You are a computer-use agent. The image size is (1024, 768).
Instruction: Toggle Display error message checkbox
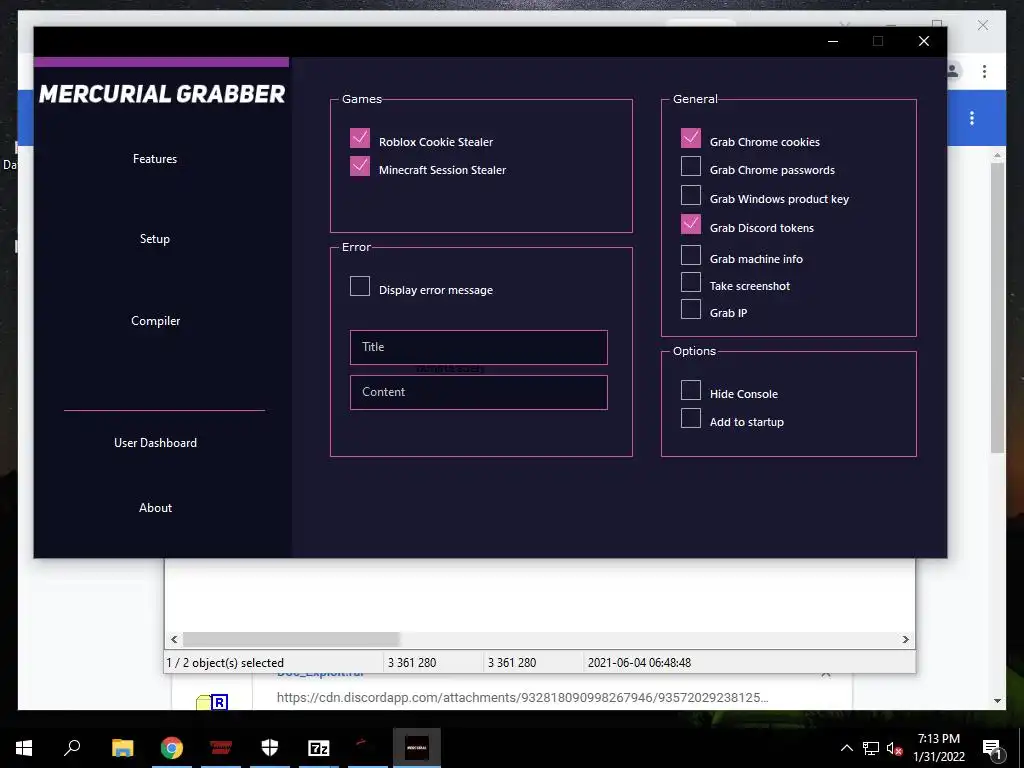[x=360, y=286]
